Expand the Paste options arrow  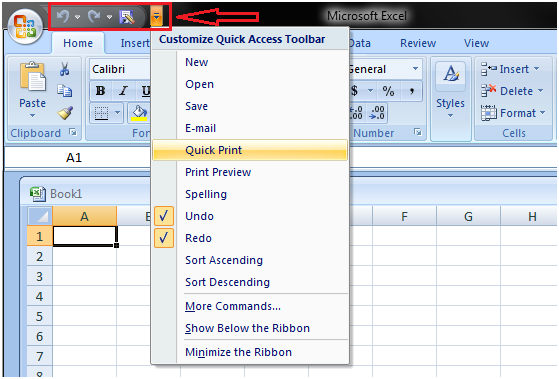[32, 116]
